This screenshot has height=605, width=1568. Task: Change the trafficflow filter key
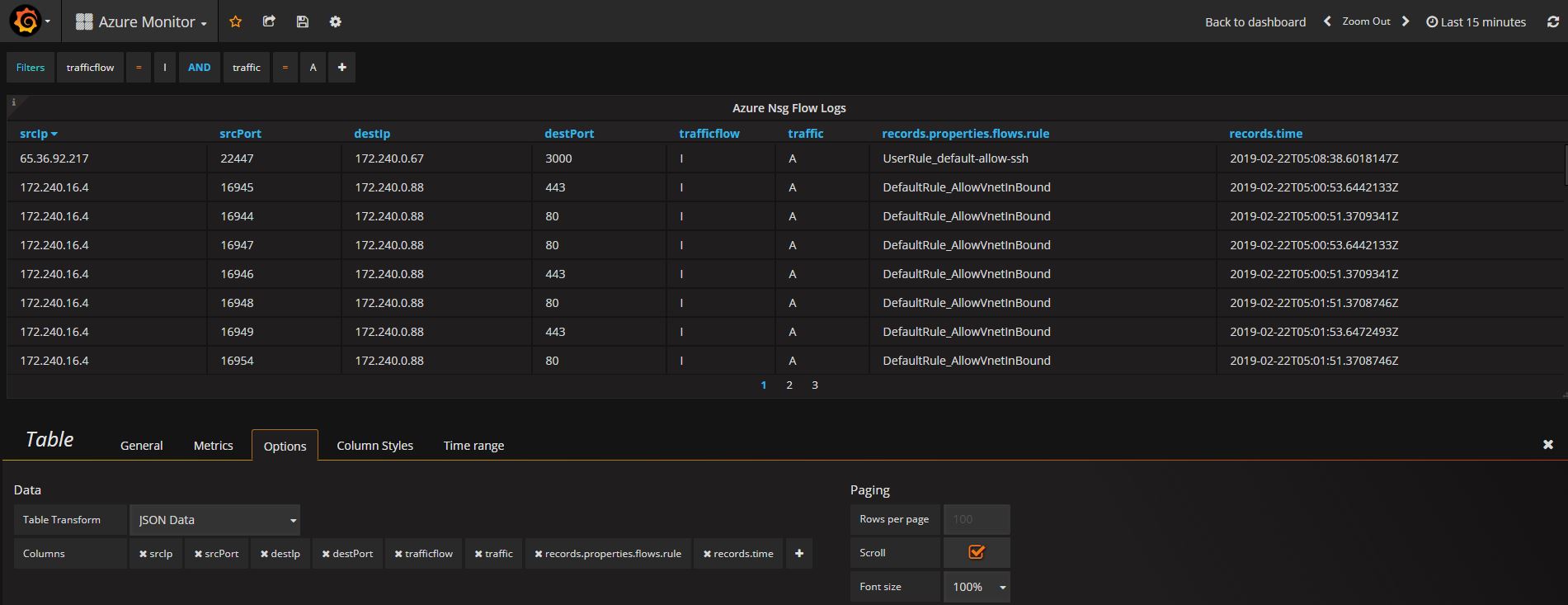coord(91,68)
